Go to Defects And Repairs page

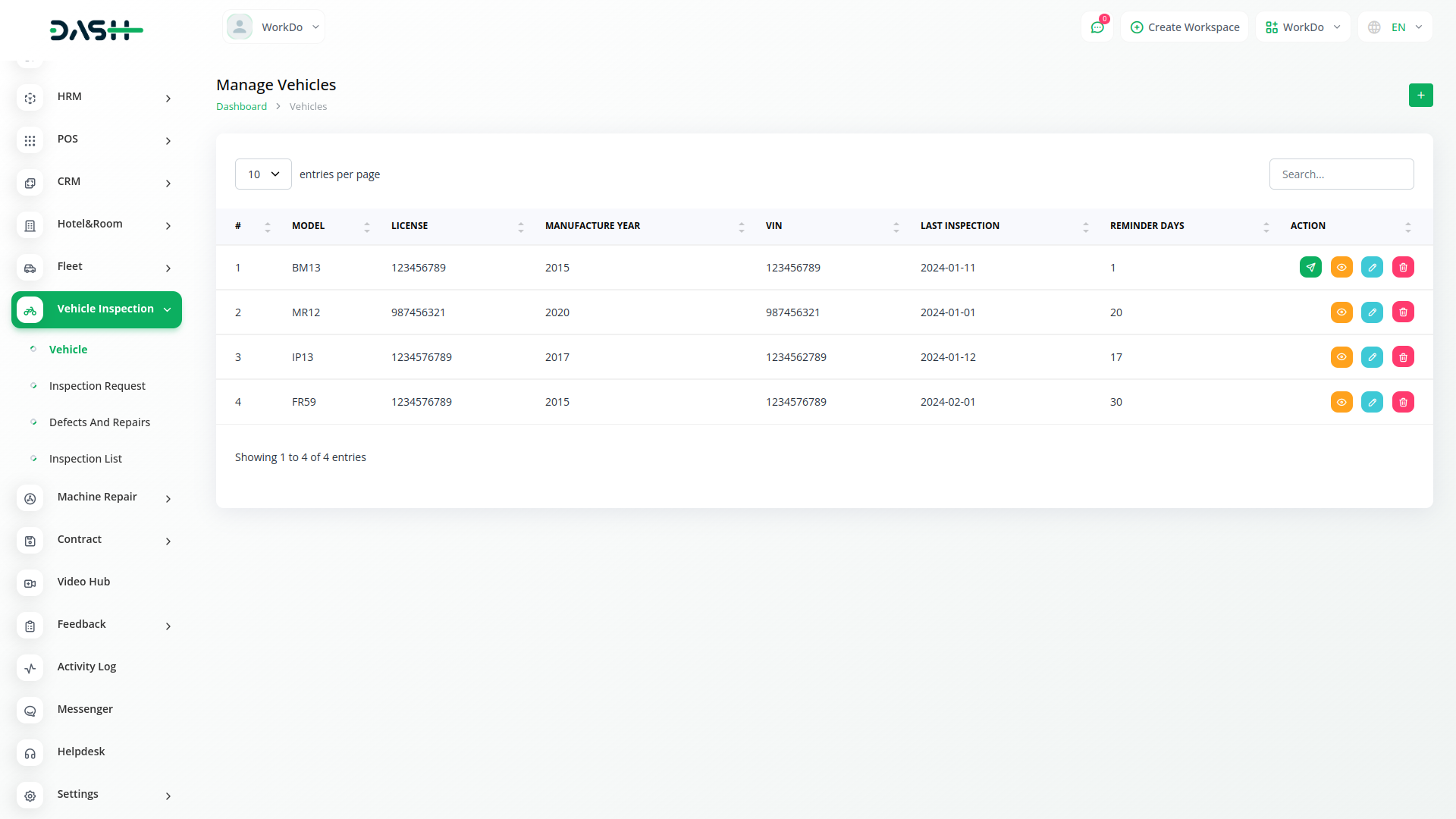(x=99, y=422)
